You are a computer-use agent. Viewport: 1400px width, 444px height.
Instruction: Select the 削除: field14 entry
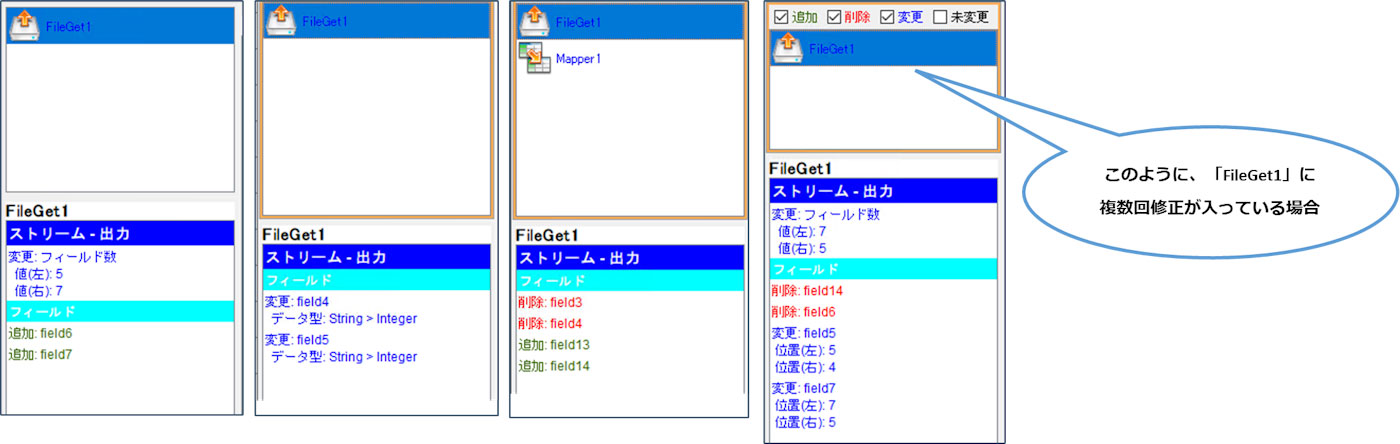point(807,290)
